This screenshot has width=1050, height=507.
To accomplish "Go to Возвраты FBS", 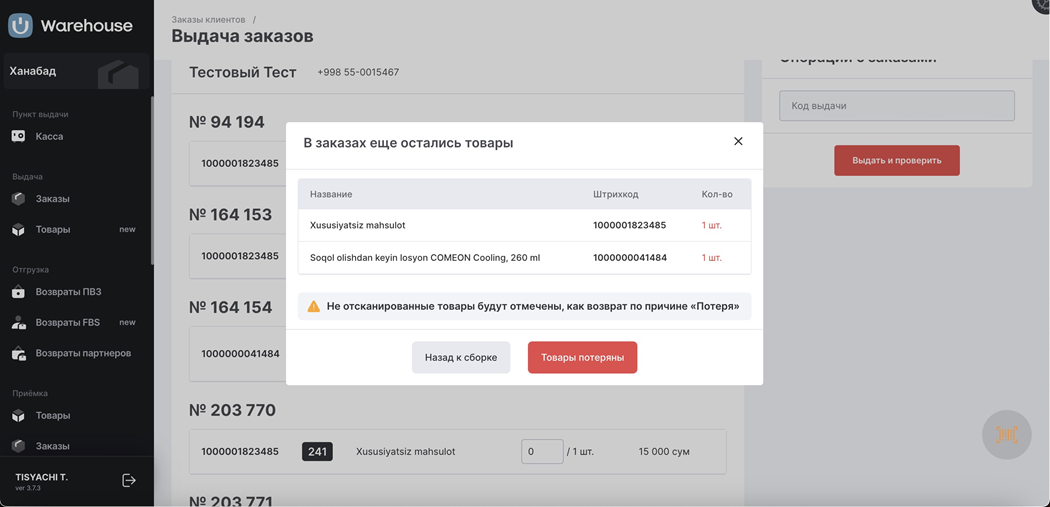I will coord(67,323).
